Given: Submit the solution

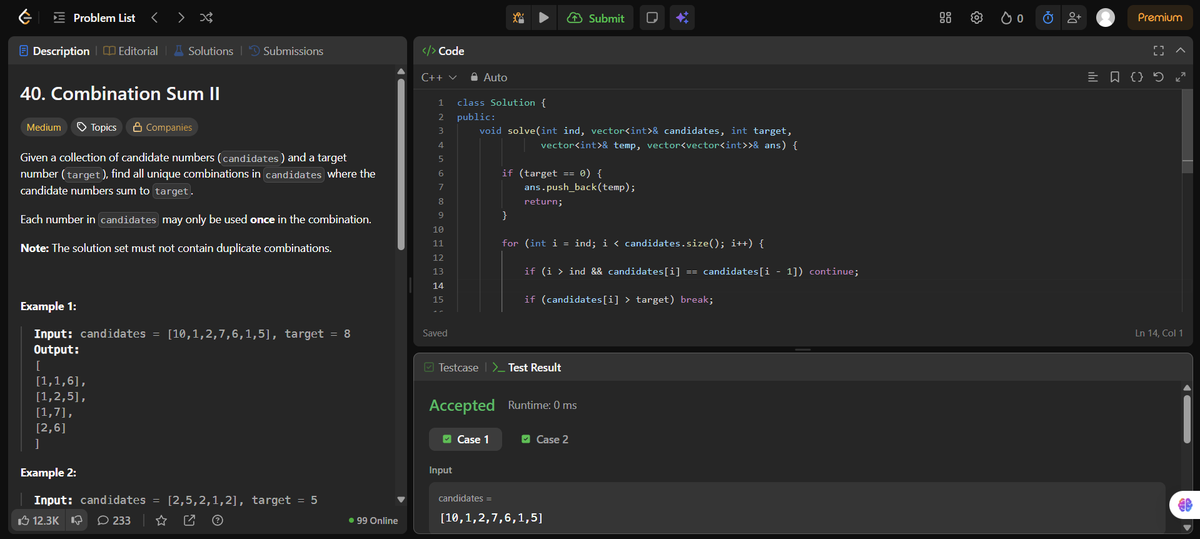Looking at the screenshot, I should tap(595, 18).
